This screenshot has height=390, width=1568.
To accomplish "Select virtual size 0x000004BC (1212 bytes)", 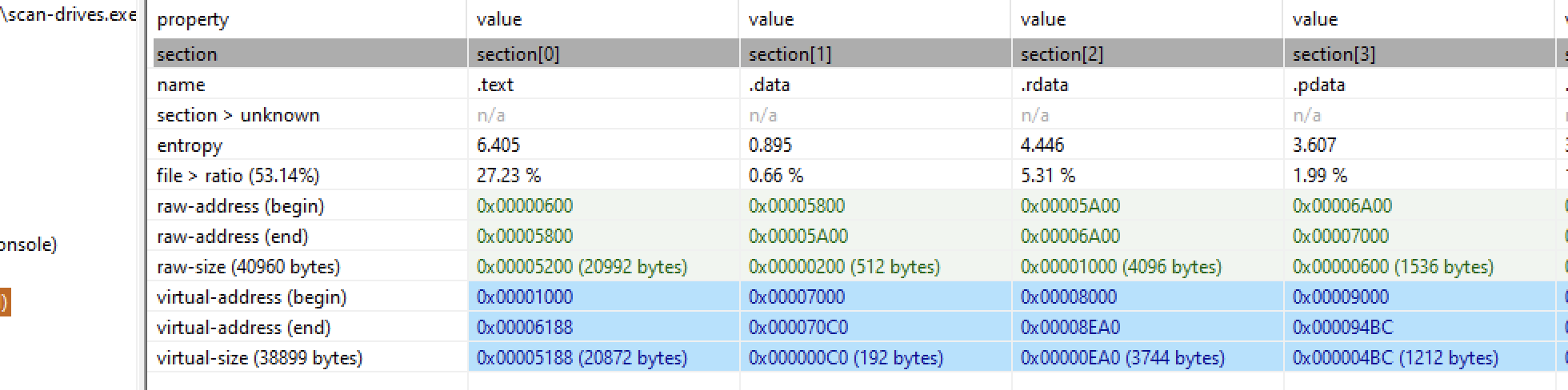I will tap(1395, 358).
